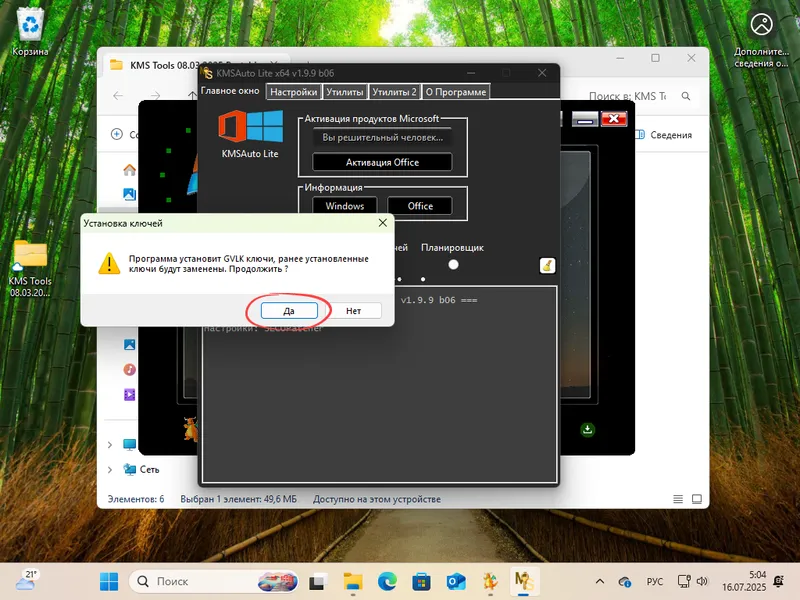Screen dimensions: 800x600
Task: Click the yellow broom icon in KMSAuto Lite
Action: click(x=546, y=266)
